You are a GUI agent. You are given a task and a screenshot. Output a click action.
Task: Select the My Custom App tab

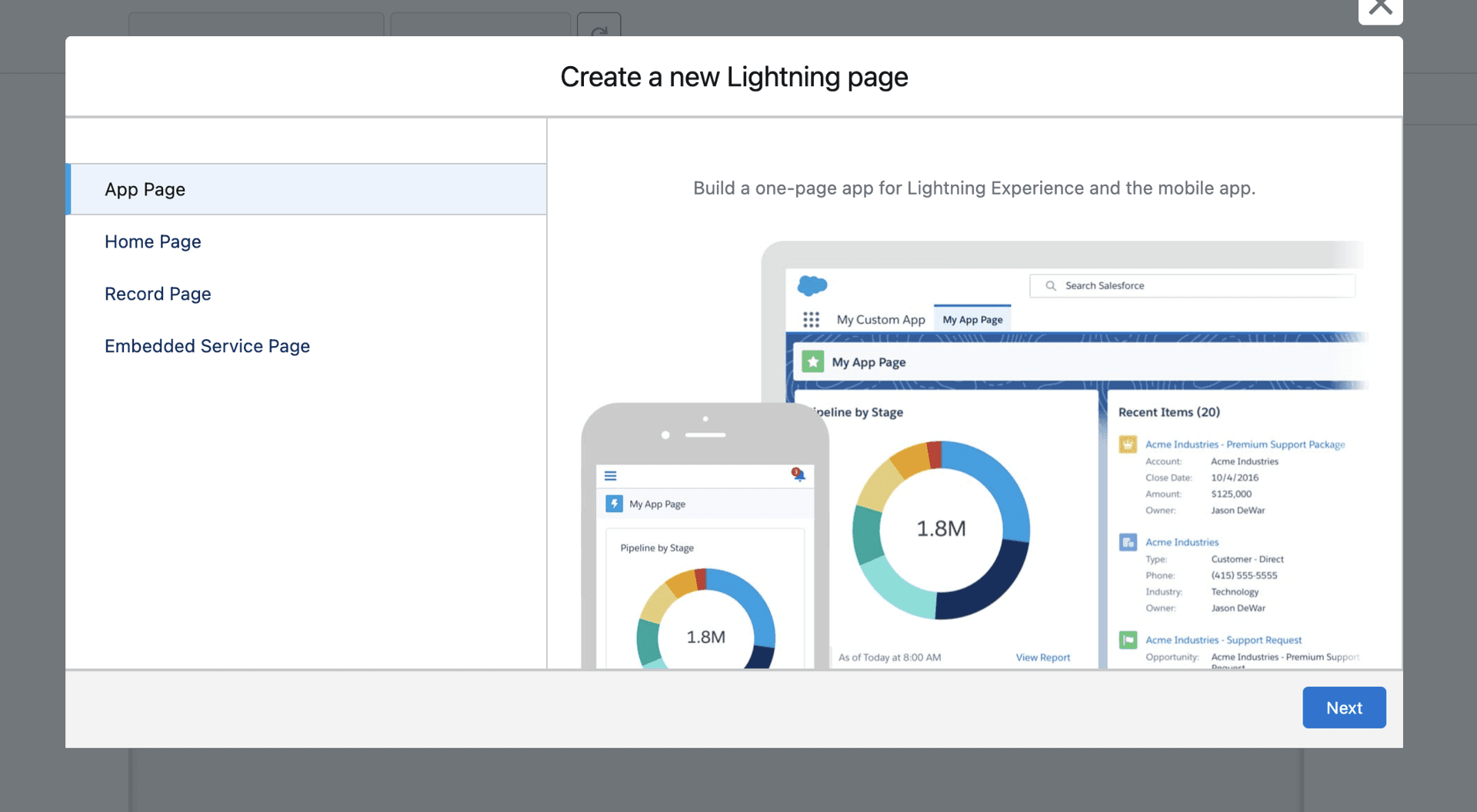881,319
